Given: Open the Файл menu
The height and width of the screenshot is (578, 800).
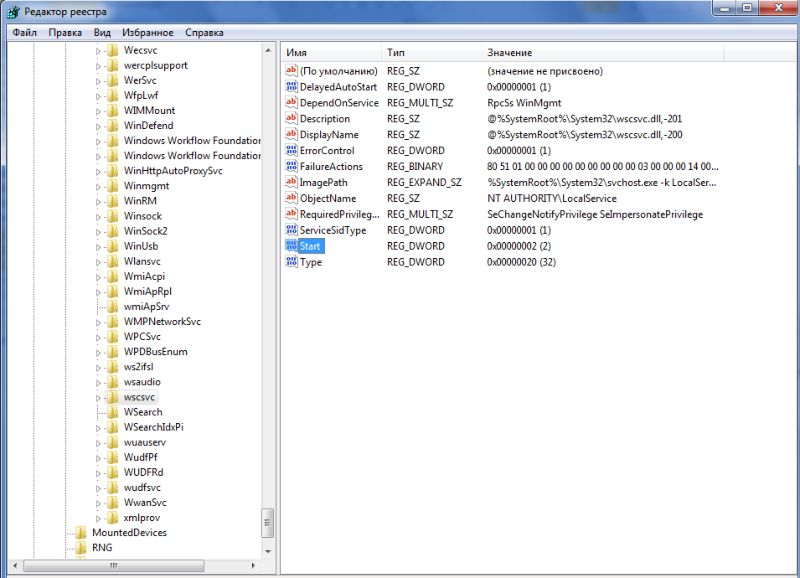Looking at the screenshot, I should [x=25, y=32].
